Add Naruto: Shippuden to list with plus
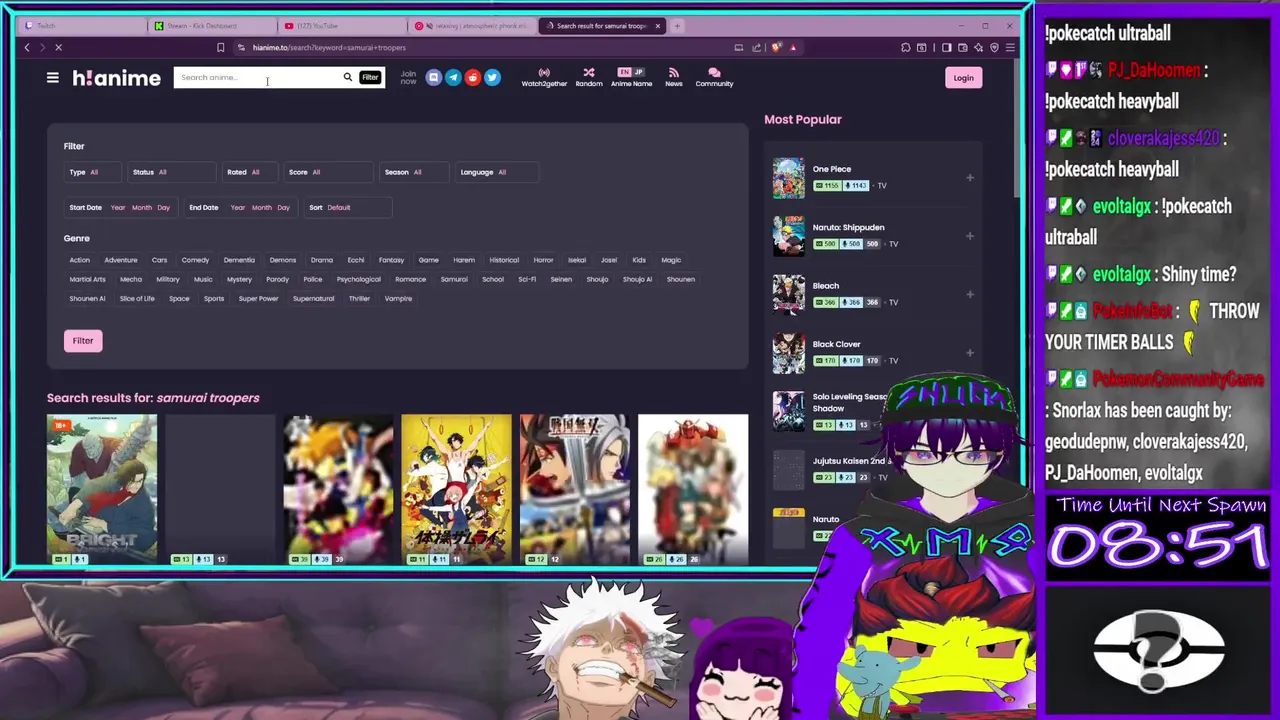1280x720 pixels. pyautogui.click(x=969, y=236)
